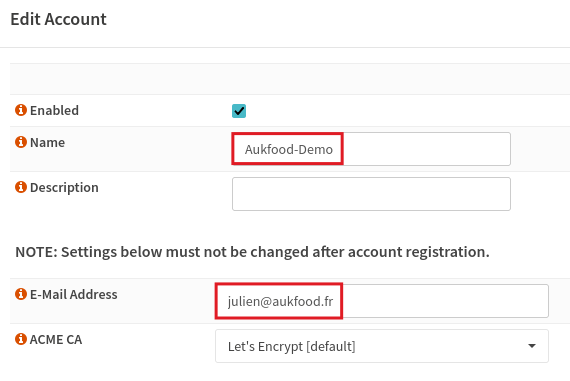Focus the Name field containing Aukfood-Demo
The width and height of the screenshot is (570, 381).
pos(371,149)
